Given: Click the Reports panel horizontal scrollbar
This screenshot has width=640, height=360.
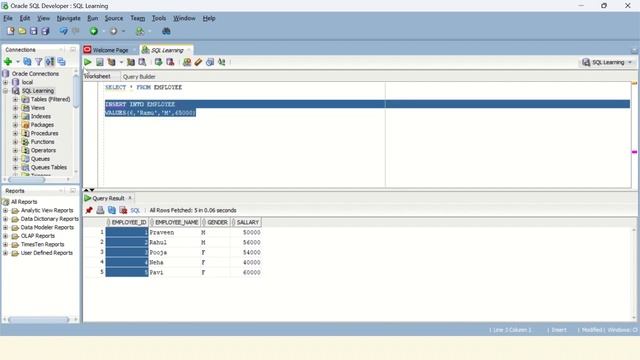Looking at the screenshot, I should click(39, 320).
